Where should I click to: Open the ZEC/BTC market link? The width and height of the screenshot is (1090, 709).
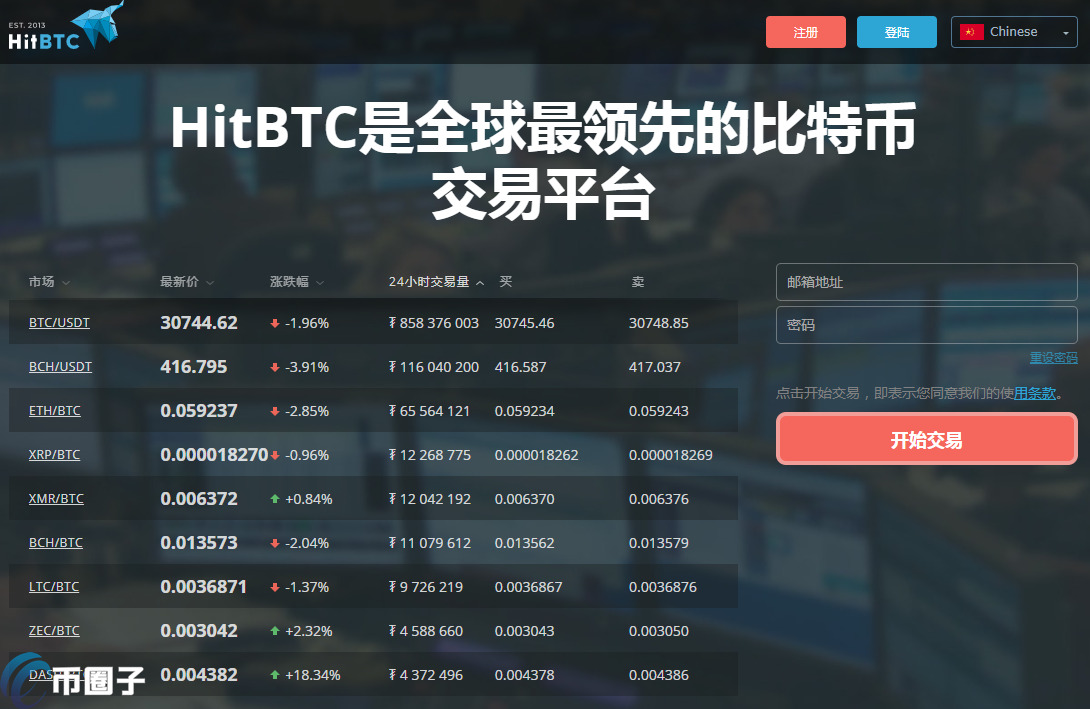tap(54, 630)
